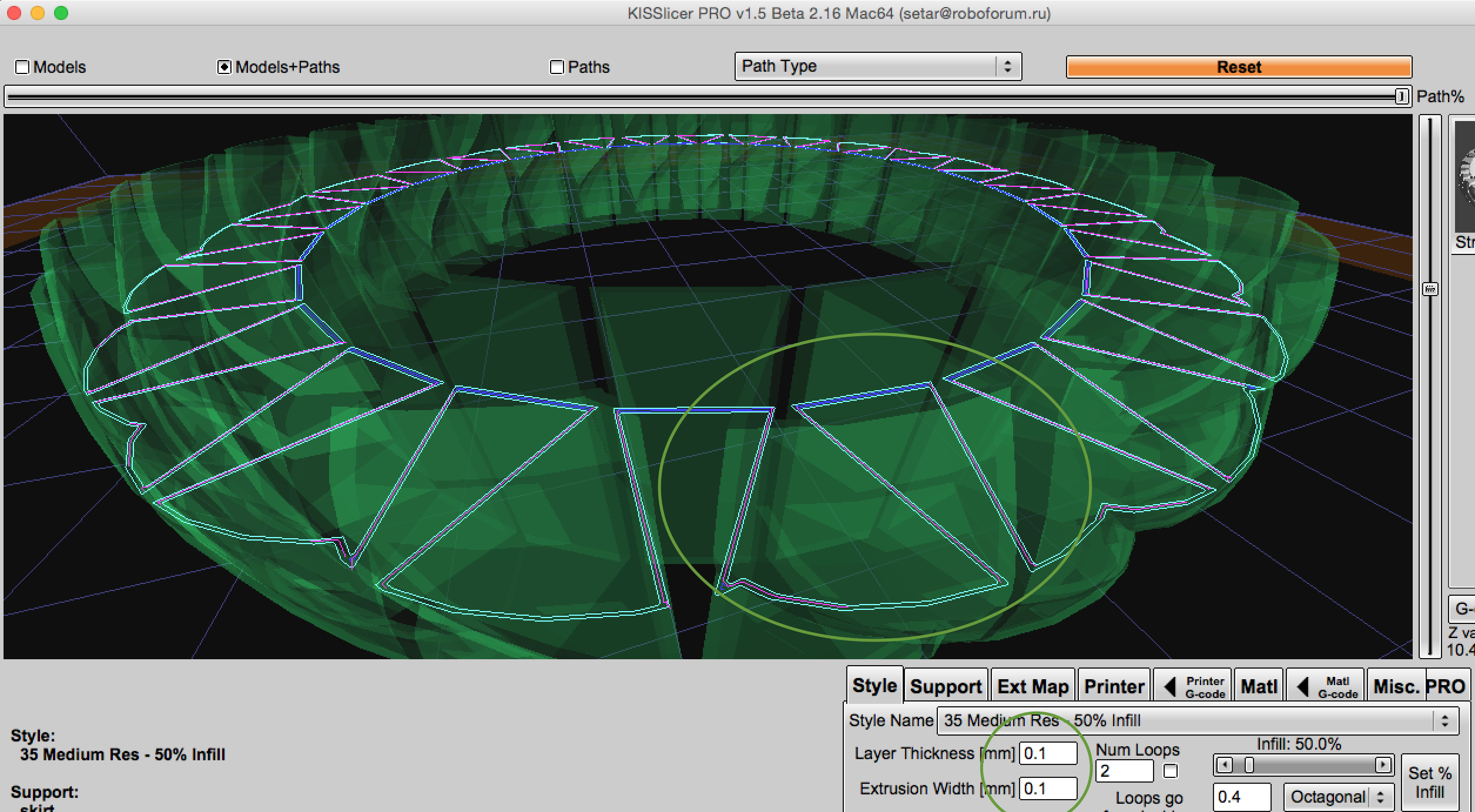Click the vertical Z-layer slider handle
Image resolution: width=1475 pixels, height=812 pixels.
(1430, 289)
